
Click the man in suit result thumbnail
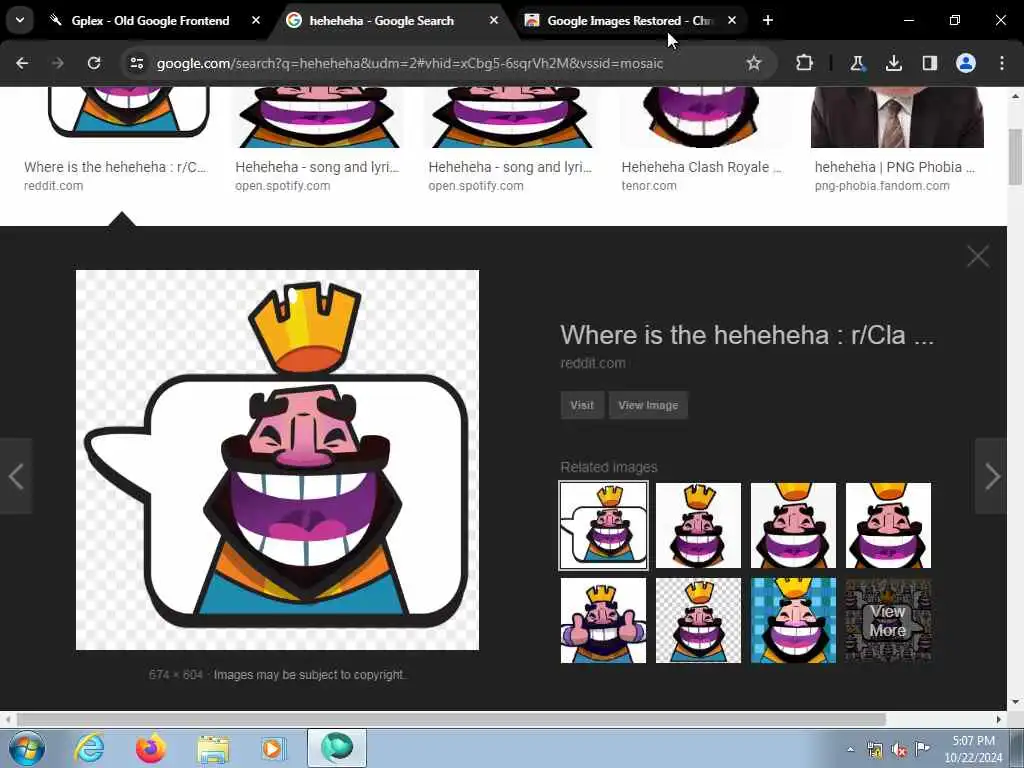[897, 118]
